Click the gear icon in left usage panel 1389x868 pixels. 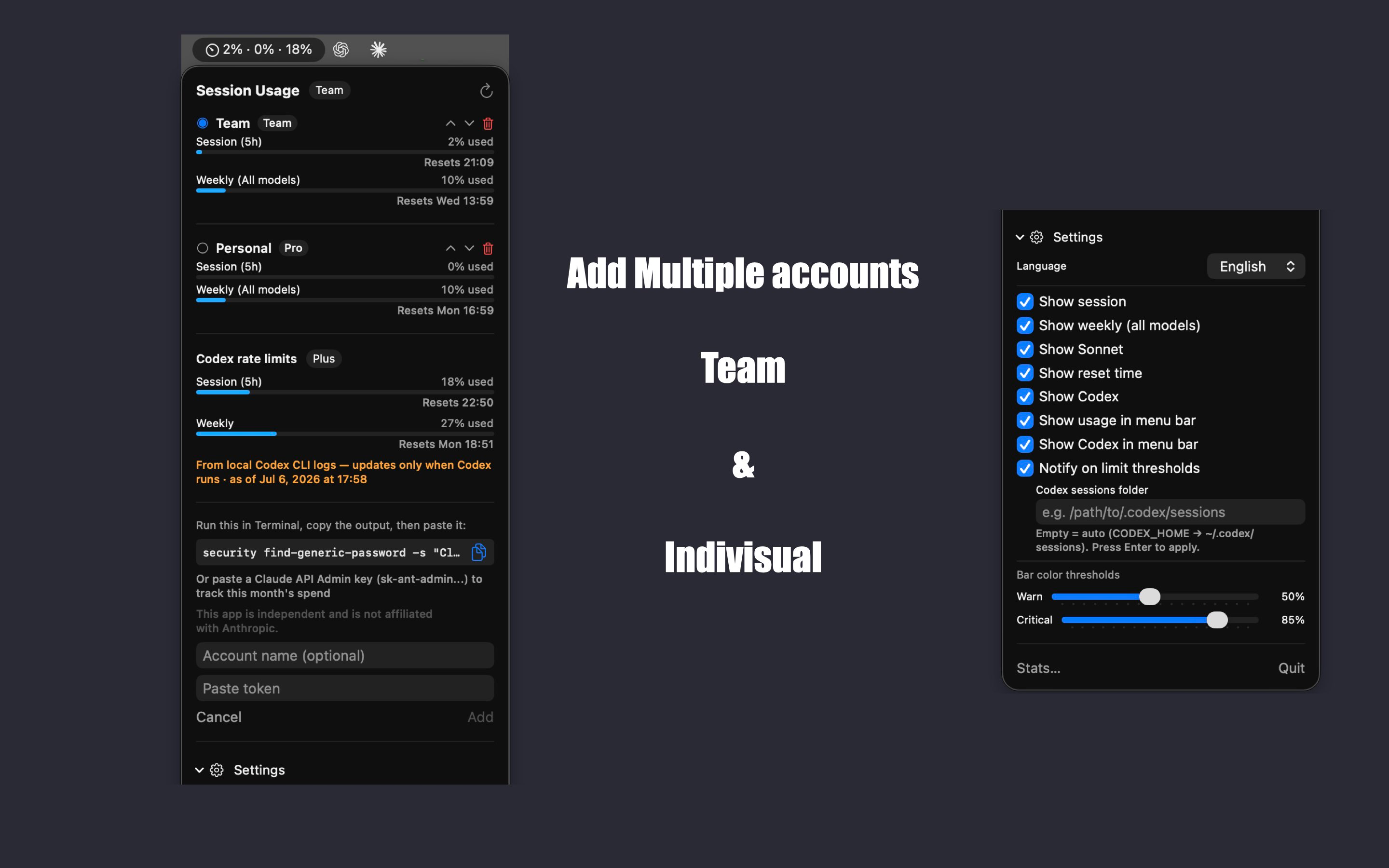click(x=217, y=771)
